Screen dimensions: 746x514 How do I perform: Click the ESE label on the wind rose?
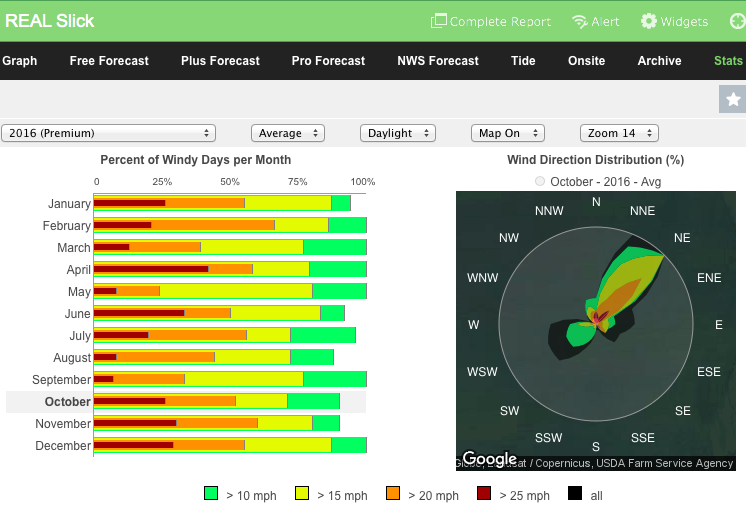(709, 372)
